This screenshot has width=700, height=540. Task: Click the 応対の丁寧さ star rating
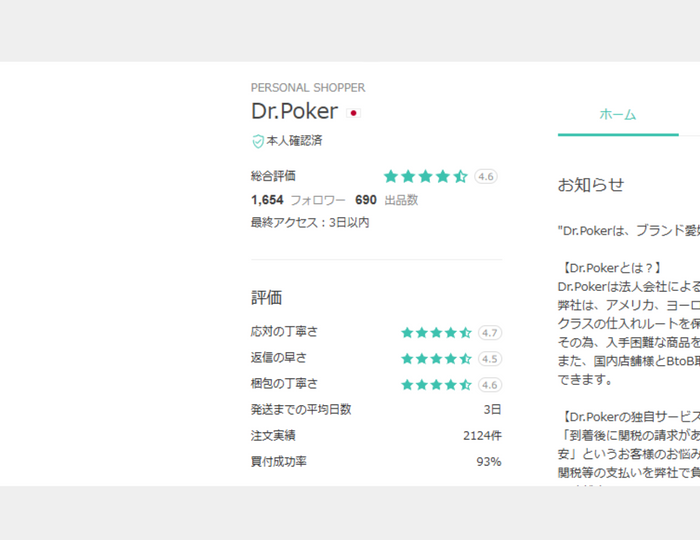tap(436, 332)
